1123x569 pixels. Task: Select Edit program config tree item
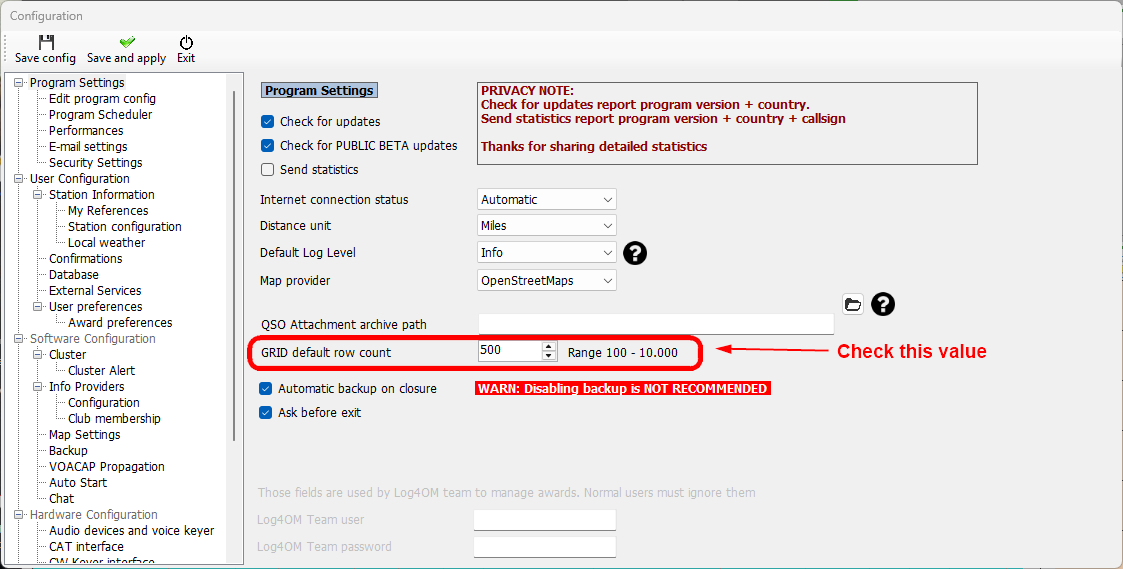[102, 99]
